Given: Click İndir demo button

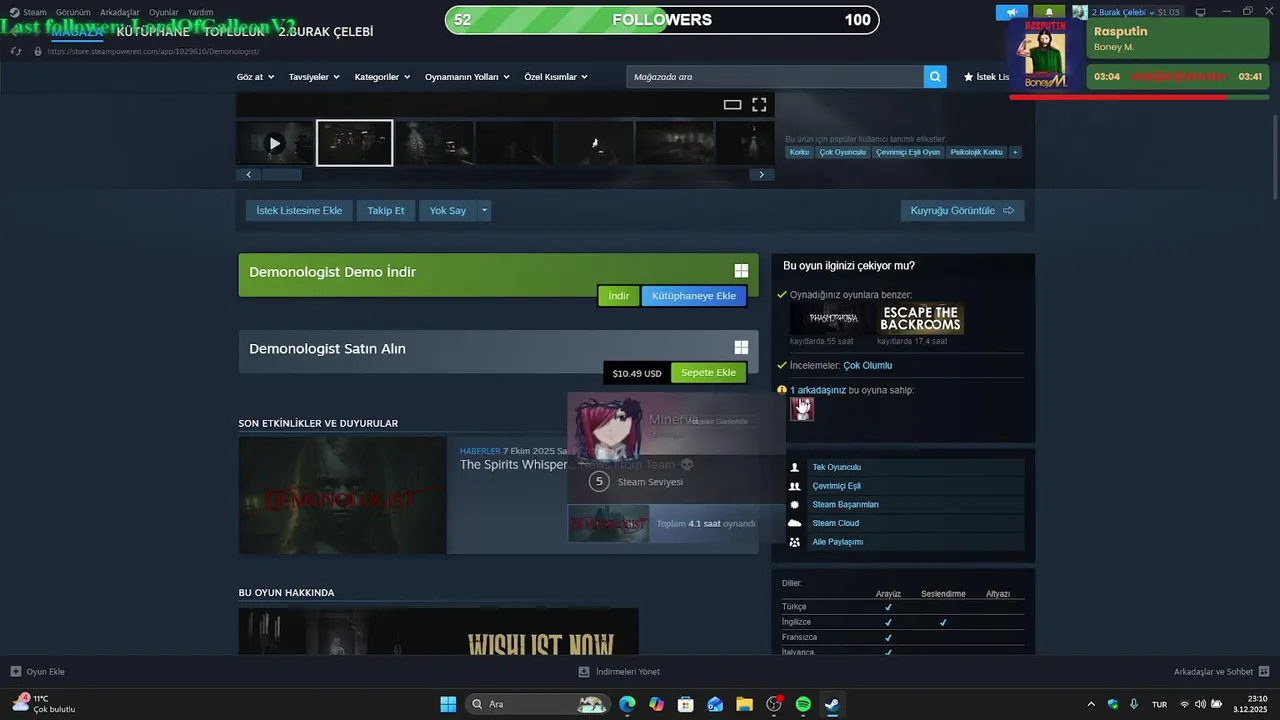Looking at the screenshot, I should pos(619,296).
